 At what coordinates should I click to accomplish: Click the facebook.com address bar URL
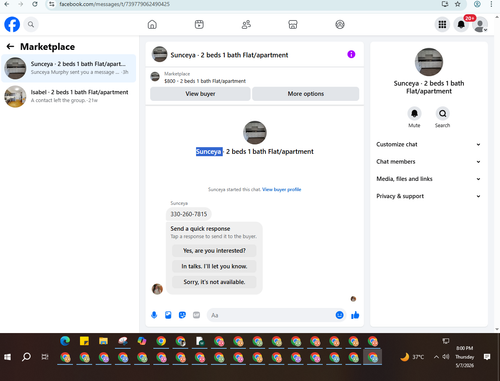(114, 4)
